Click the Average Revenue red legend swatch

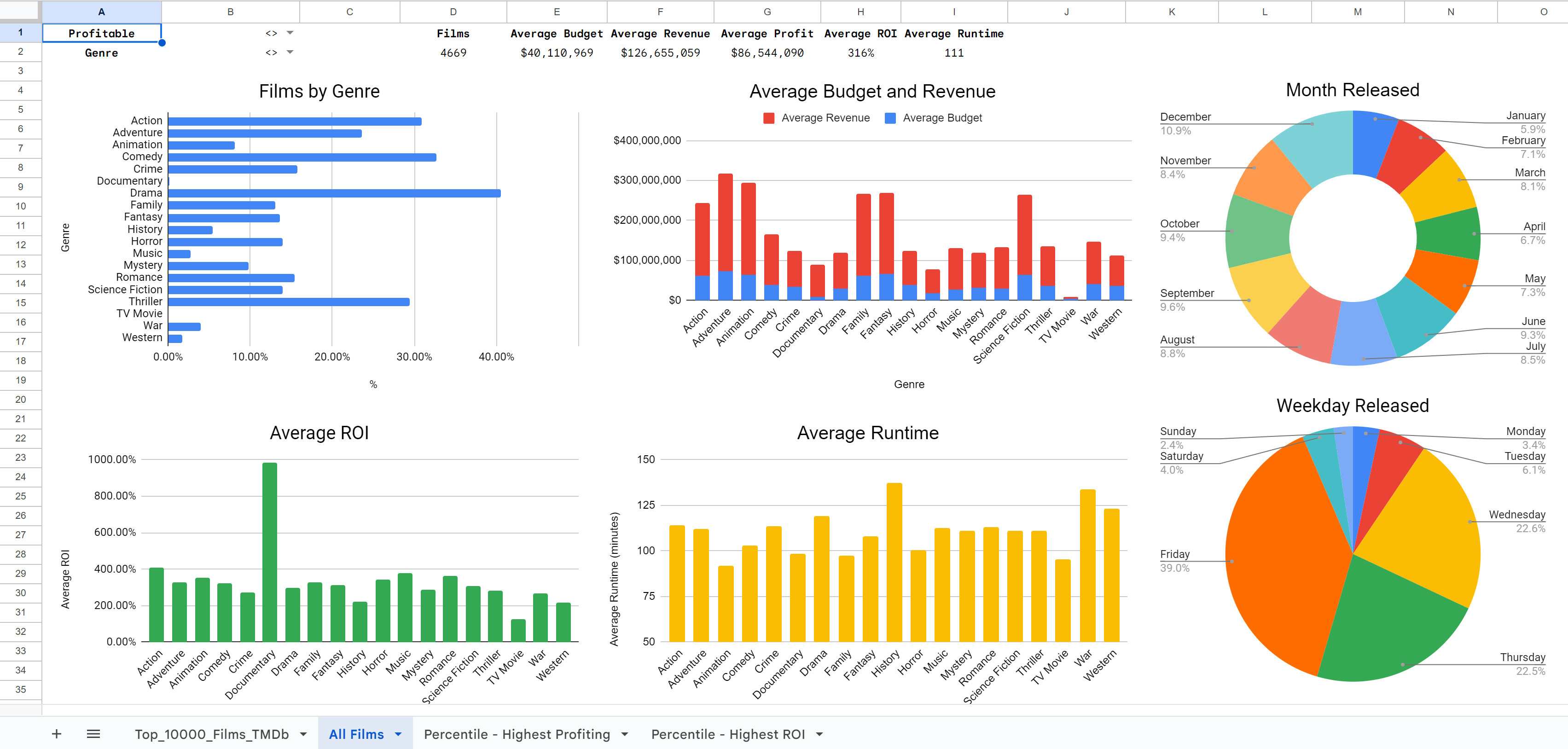[768, 117]
